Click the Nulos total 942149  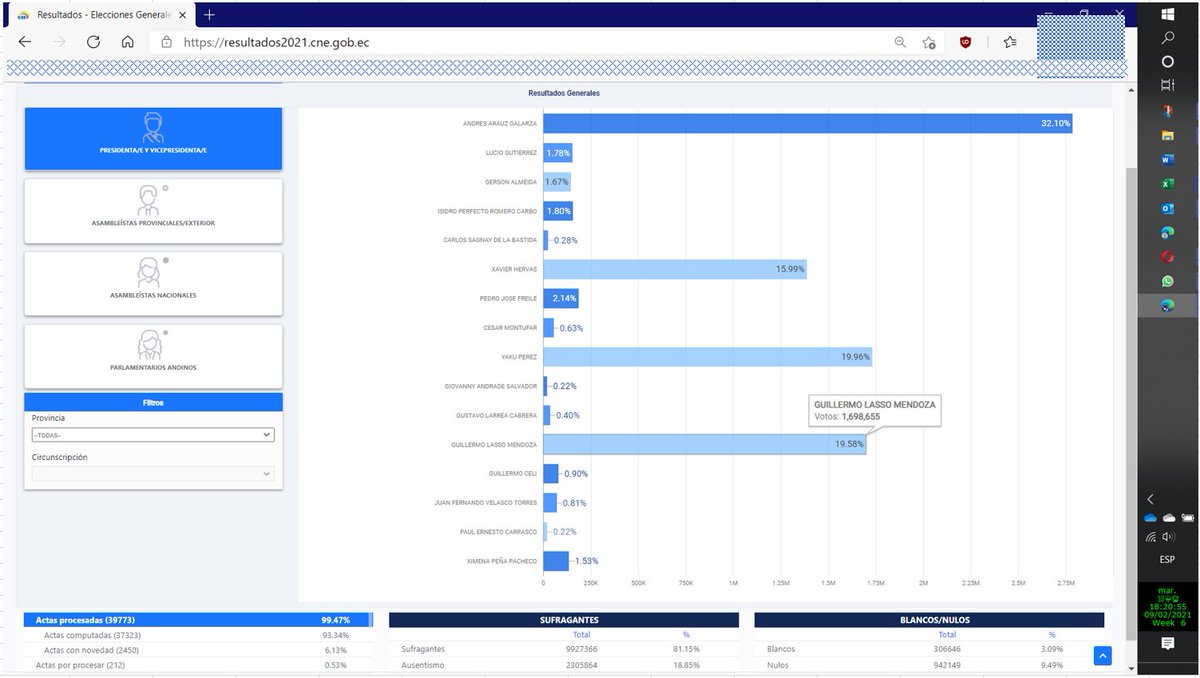pyautogui.click(x=947, y=664)
